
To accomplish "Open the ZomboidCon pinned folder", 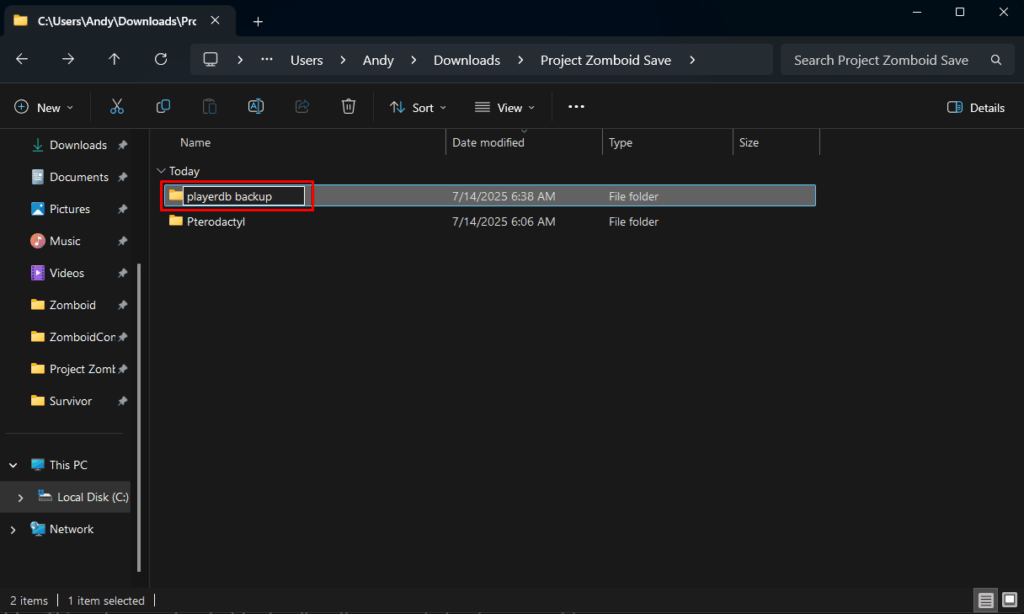I will [x=82, y=337].
